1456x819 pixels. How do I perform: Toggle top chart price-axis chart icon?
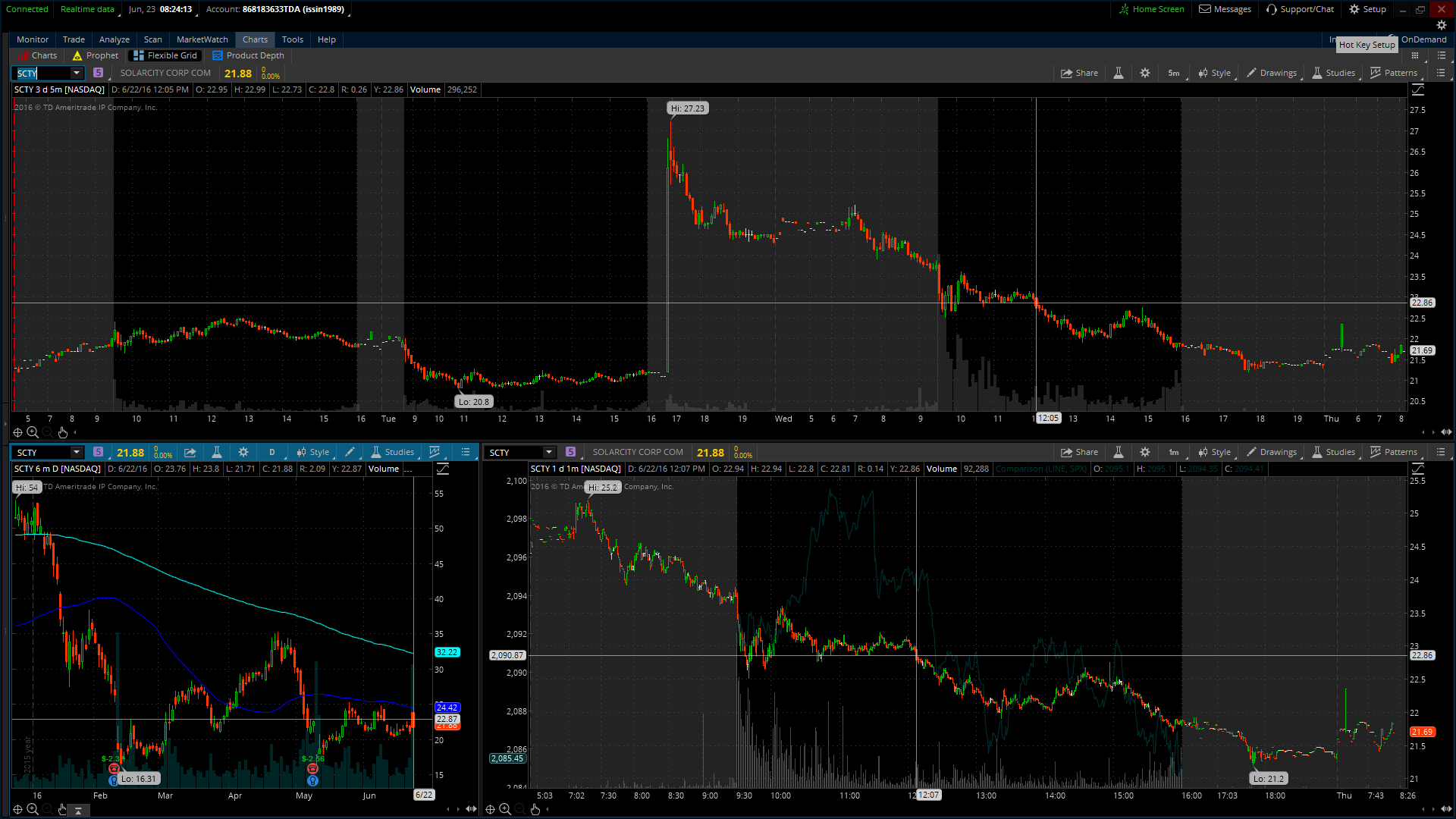[x=1418, y=90]
